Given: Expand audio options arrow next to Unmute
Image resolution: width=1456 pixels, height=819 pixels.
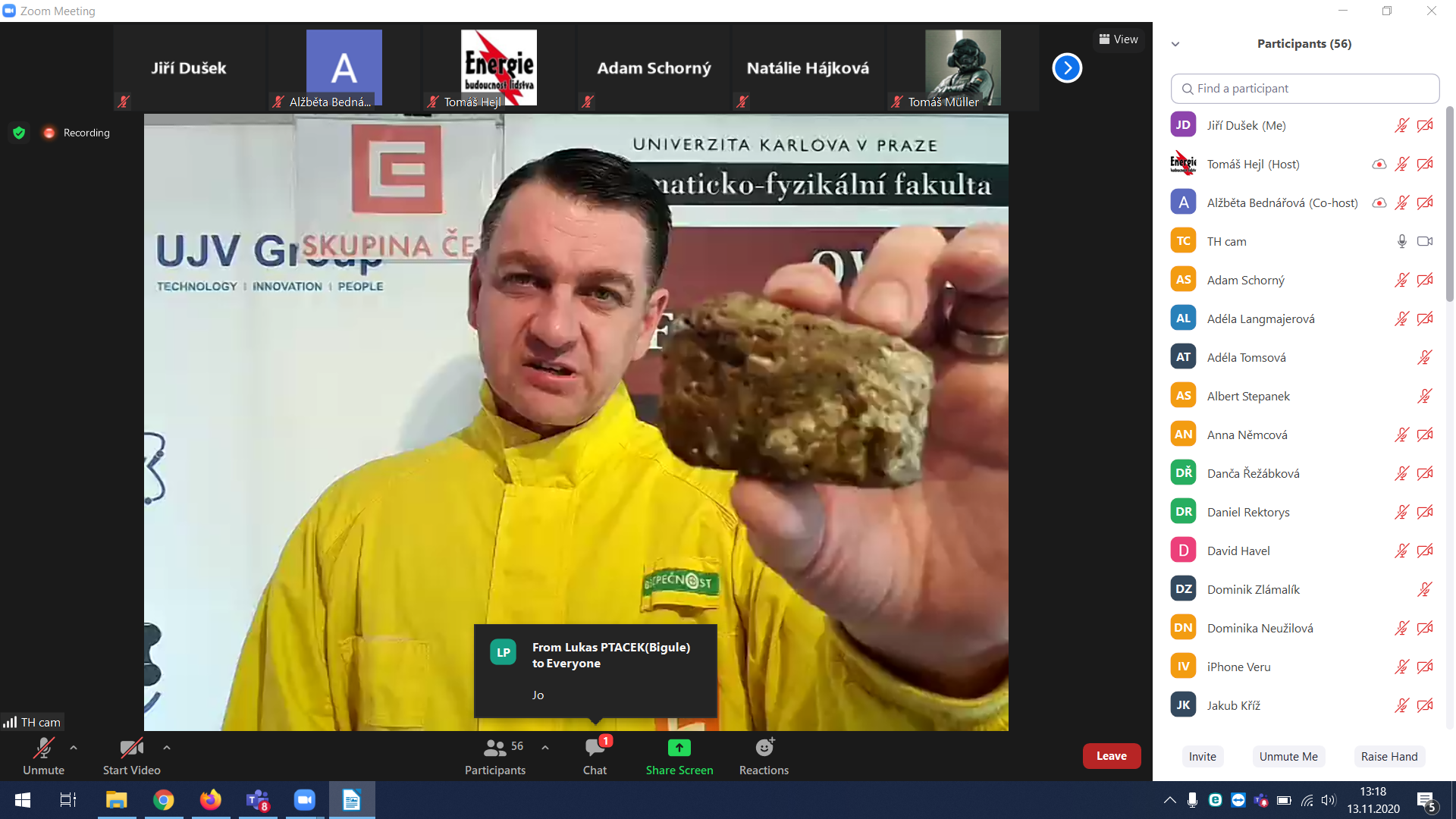Looking at the screenshot, I should (x=74, y=748).
